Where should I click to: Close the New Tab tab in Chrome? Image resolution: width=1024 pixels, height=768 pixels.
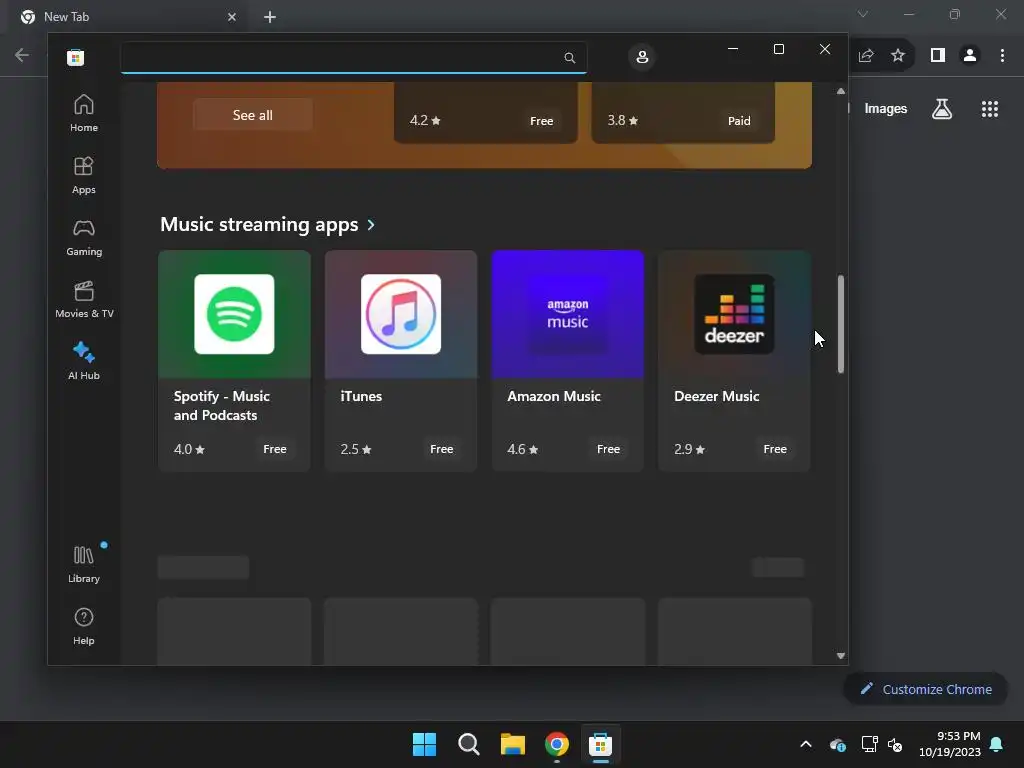(x=232, y=17)
